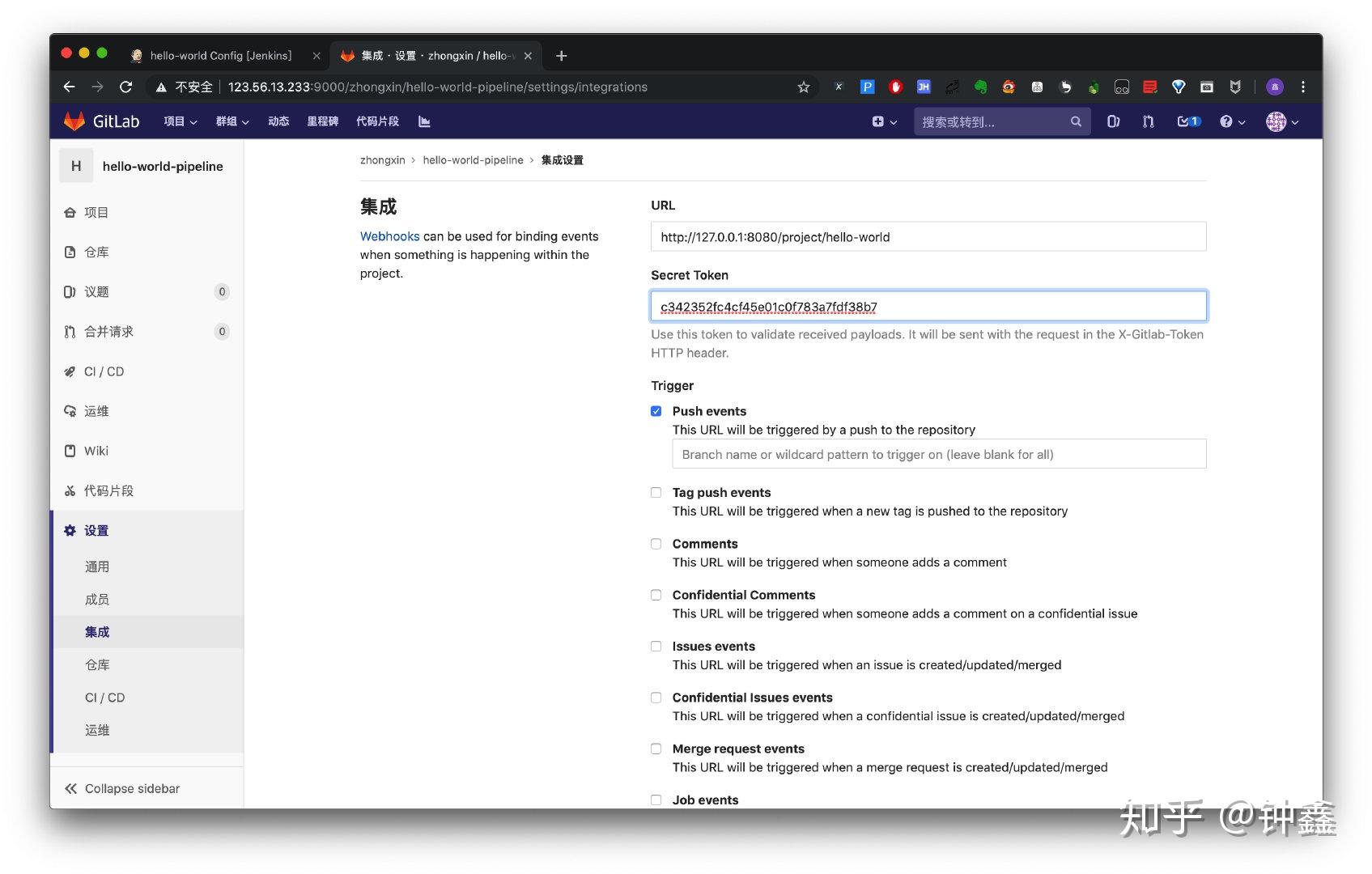Open the new item plus dropdown

(885, 121)
